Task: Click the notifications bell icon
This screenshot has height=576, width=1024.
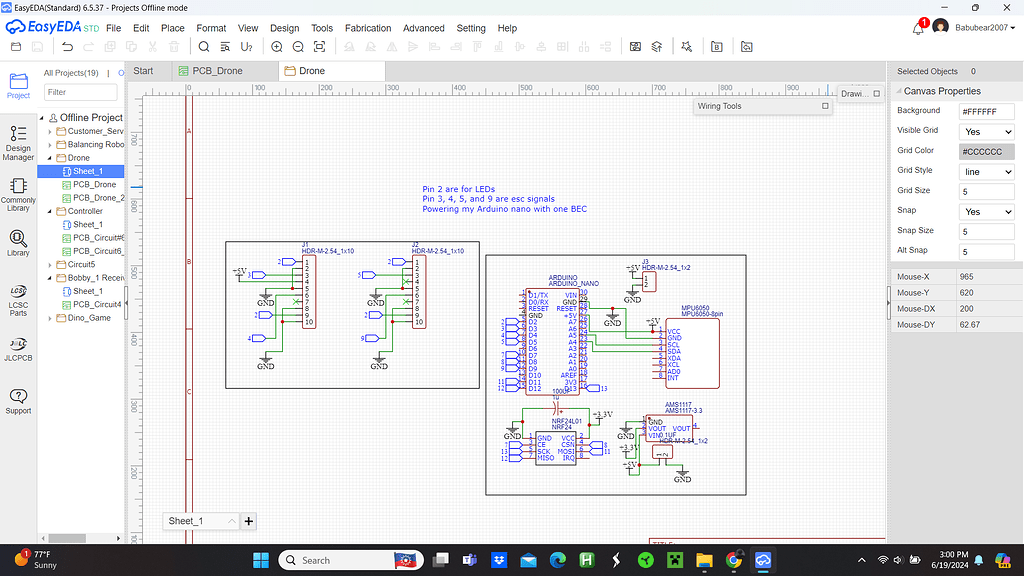Action: [x=918, y=28]
